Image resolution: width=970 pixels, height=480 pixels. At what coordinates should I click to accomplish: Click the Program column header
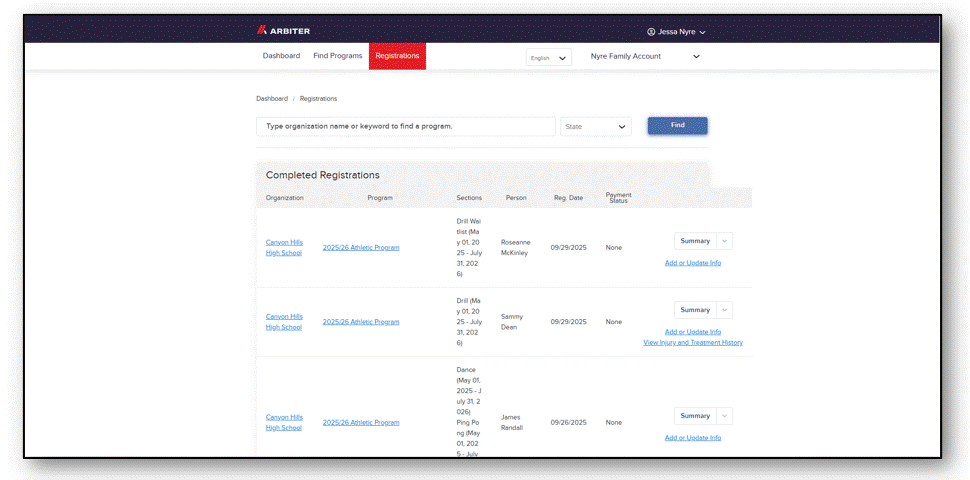tap(380, 198)
